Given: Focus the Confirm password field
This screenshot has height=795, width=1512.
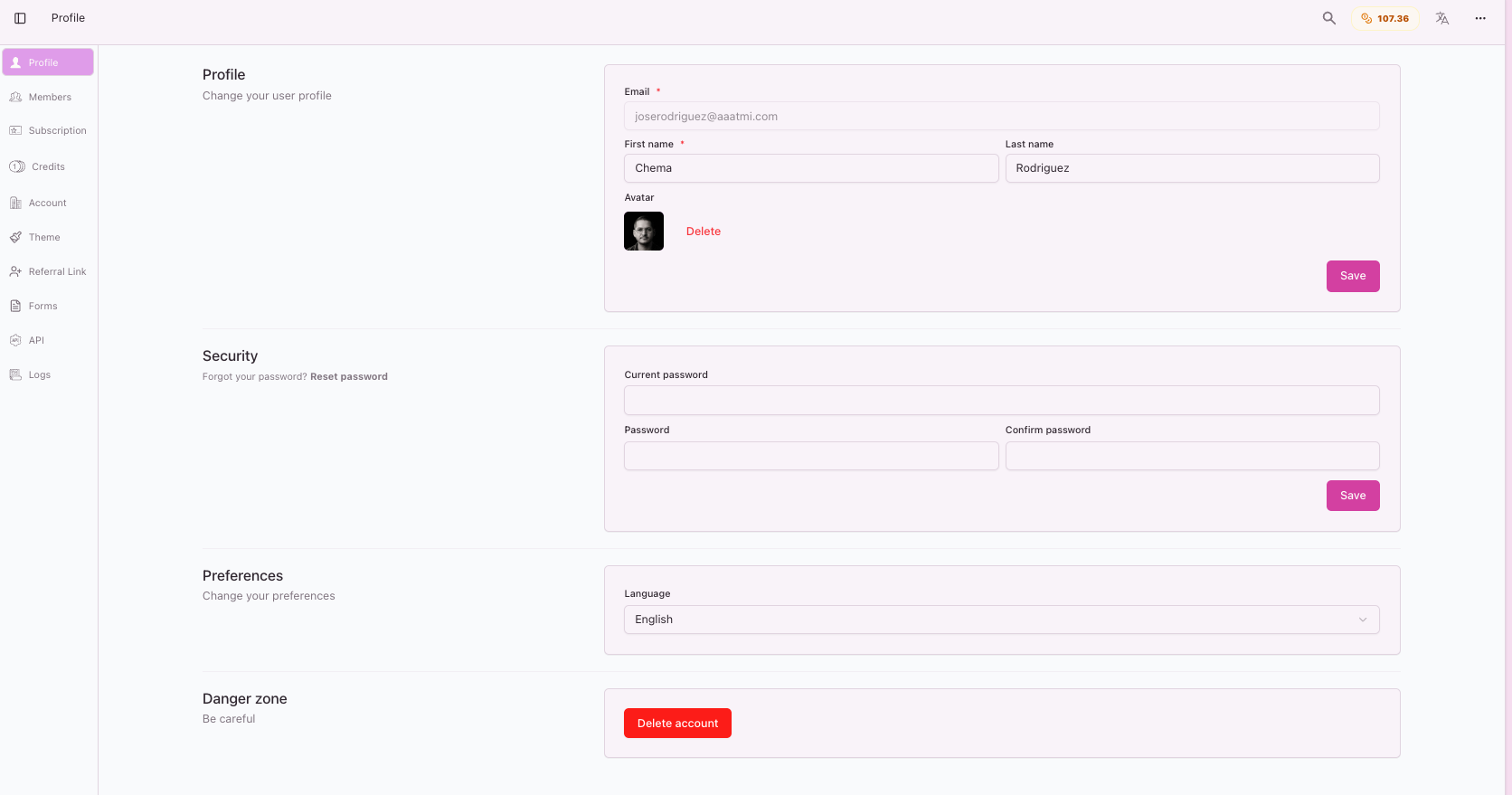Looking at the screenshot, I should [1192, 456].
